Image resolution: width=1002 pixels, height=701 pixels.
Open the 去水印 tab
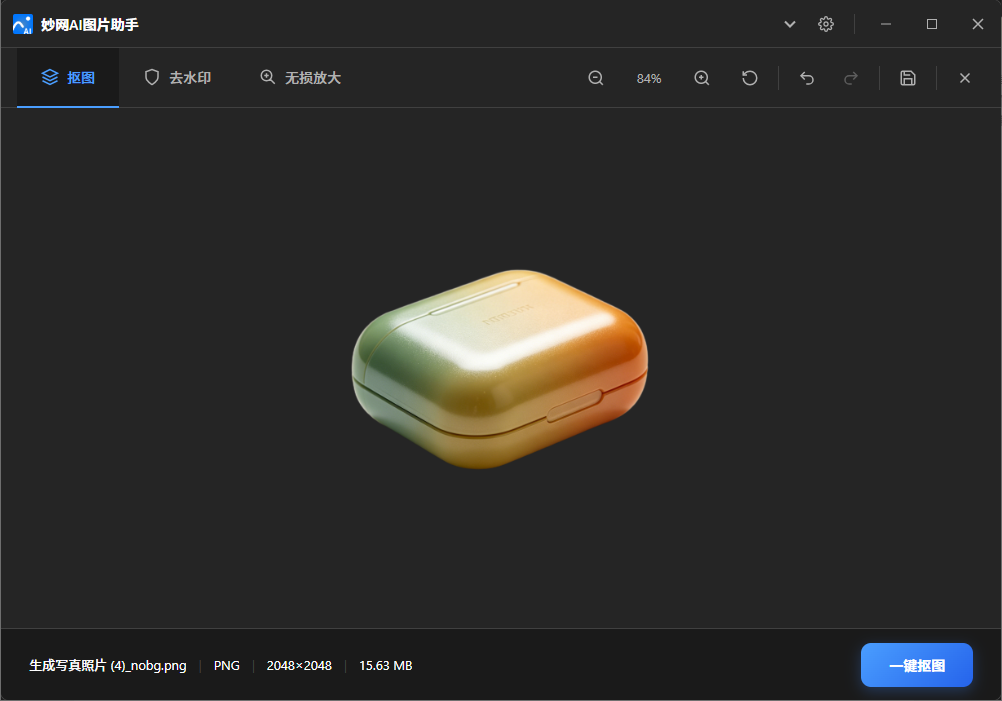click(178, 78)
